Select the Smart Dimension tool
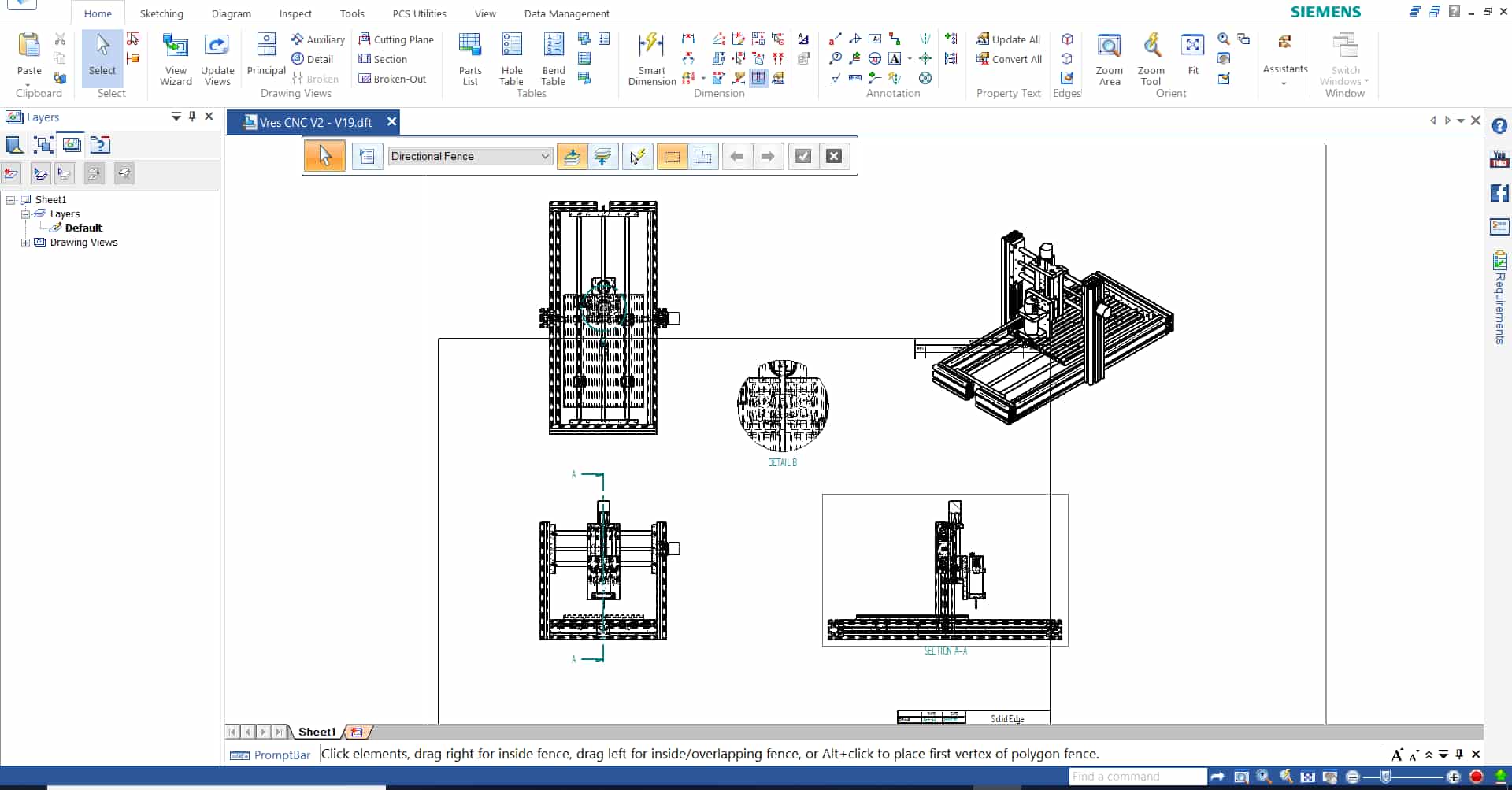This screenshot has height=790, width=1512. click(x=651, y=58)
